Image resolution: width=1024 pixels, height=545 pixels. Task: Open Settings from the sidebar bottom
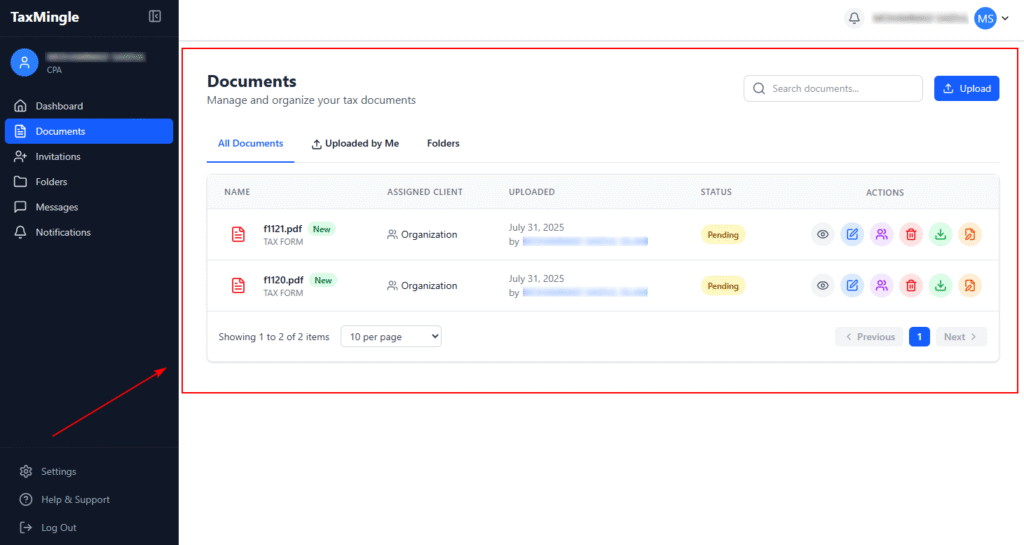click(x=58, y=472)
